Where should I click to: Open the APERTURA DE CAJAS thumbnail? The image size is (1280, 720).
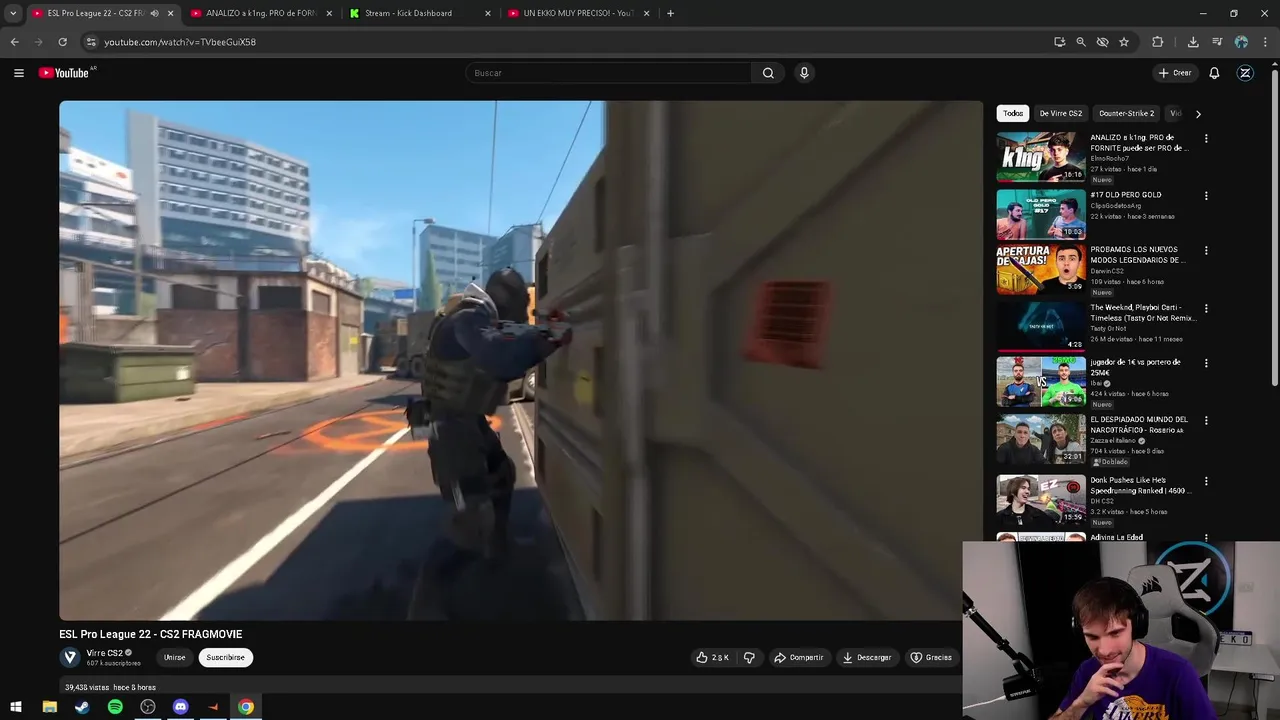pos(1041,269)
